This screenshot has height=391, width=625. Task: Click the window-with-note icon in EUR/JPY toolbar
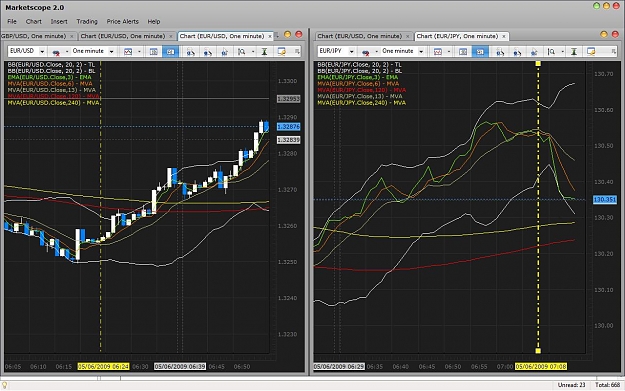coord(591,52)
